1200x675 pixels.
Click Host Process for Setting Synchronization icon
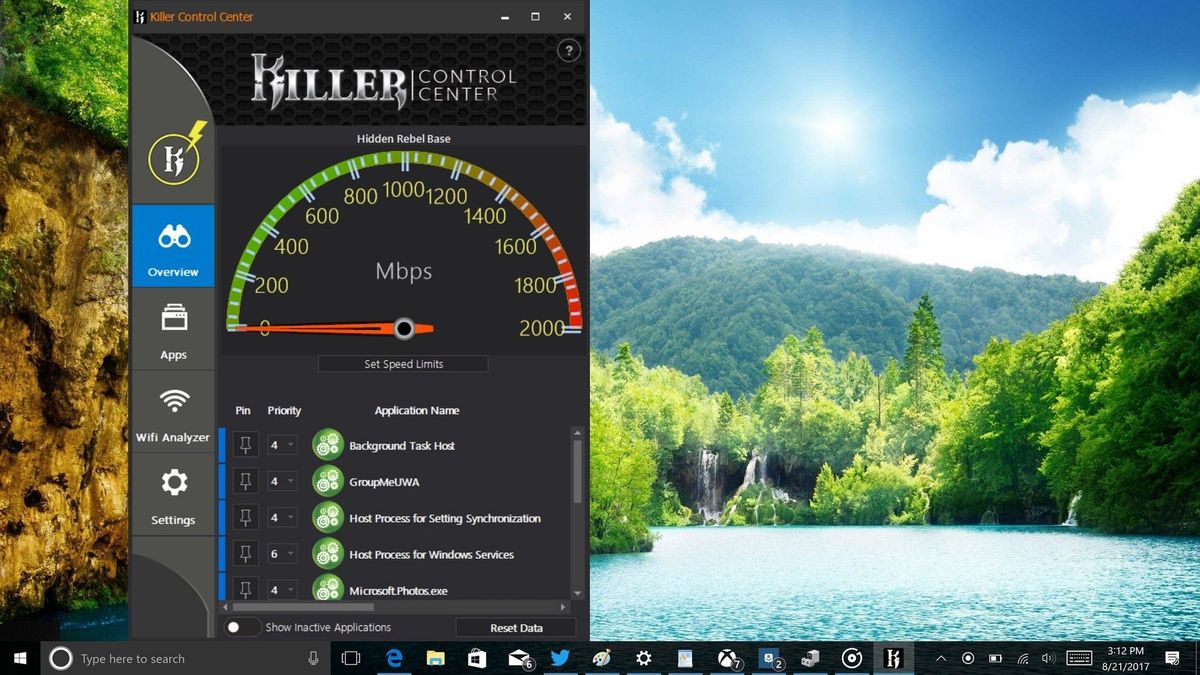(x=328, y=518)
